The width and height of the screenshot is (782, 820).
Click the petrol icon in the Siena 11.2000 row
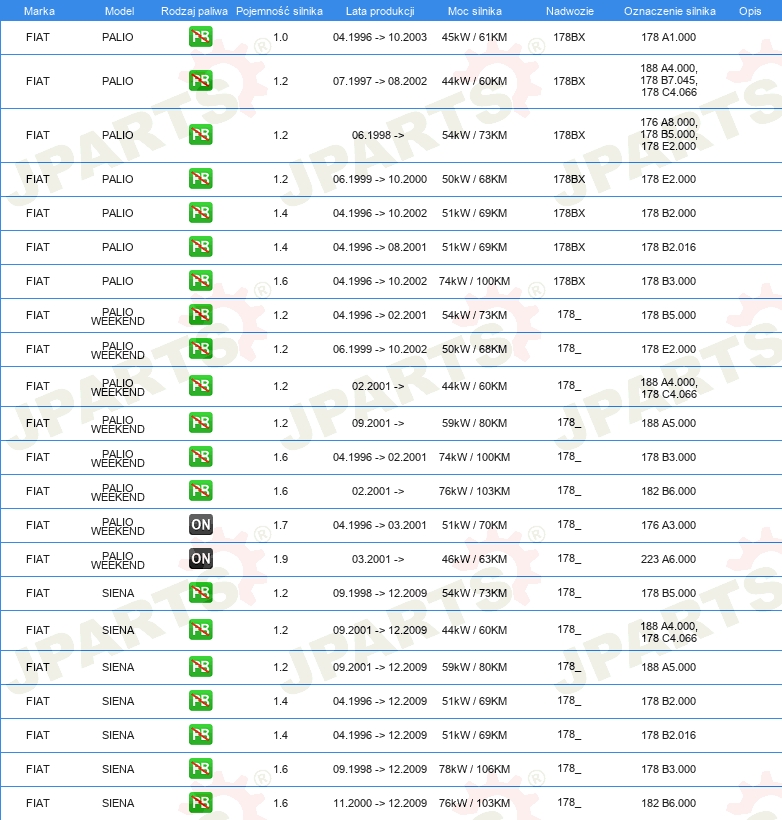[200, 803]
